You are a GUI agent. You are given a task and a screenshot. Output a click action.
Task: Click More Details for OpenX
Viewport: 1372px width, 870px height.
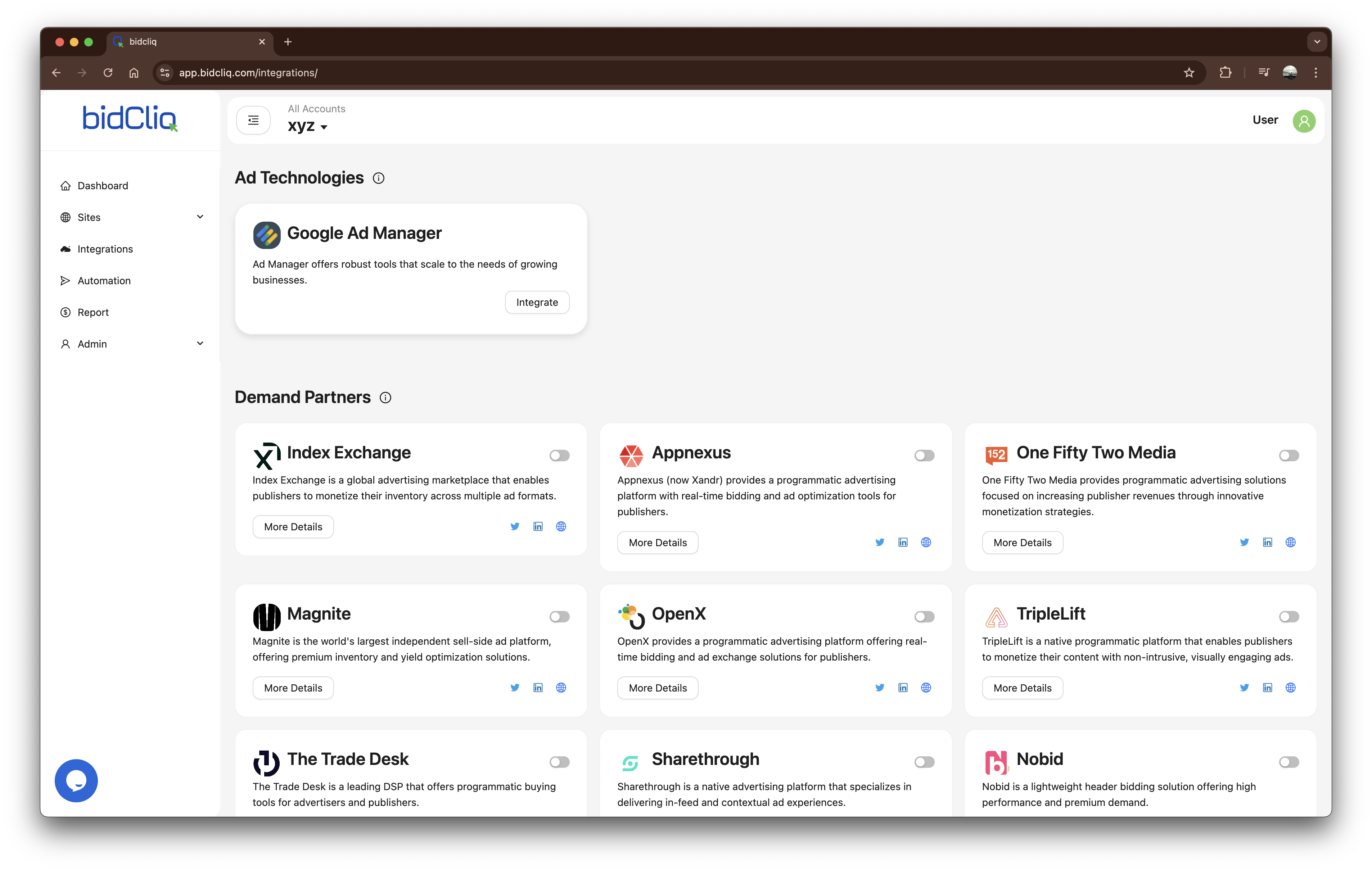pos(658,688)
